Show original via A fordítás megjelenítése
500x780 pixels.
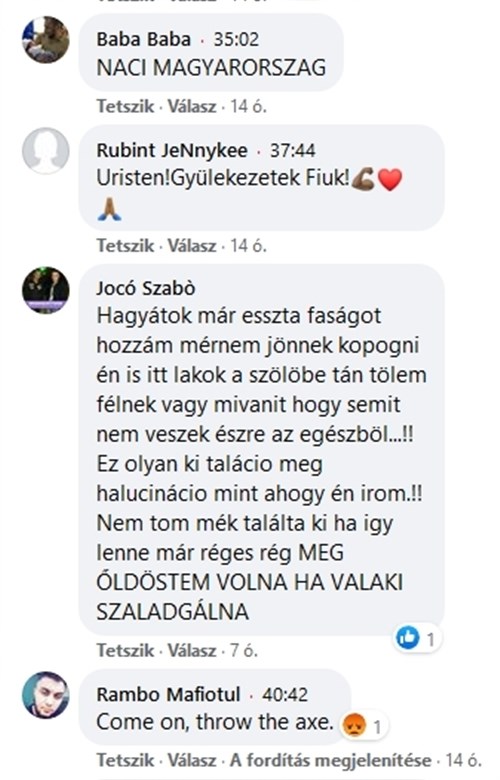pyautogui.click(x=330, y=761)
